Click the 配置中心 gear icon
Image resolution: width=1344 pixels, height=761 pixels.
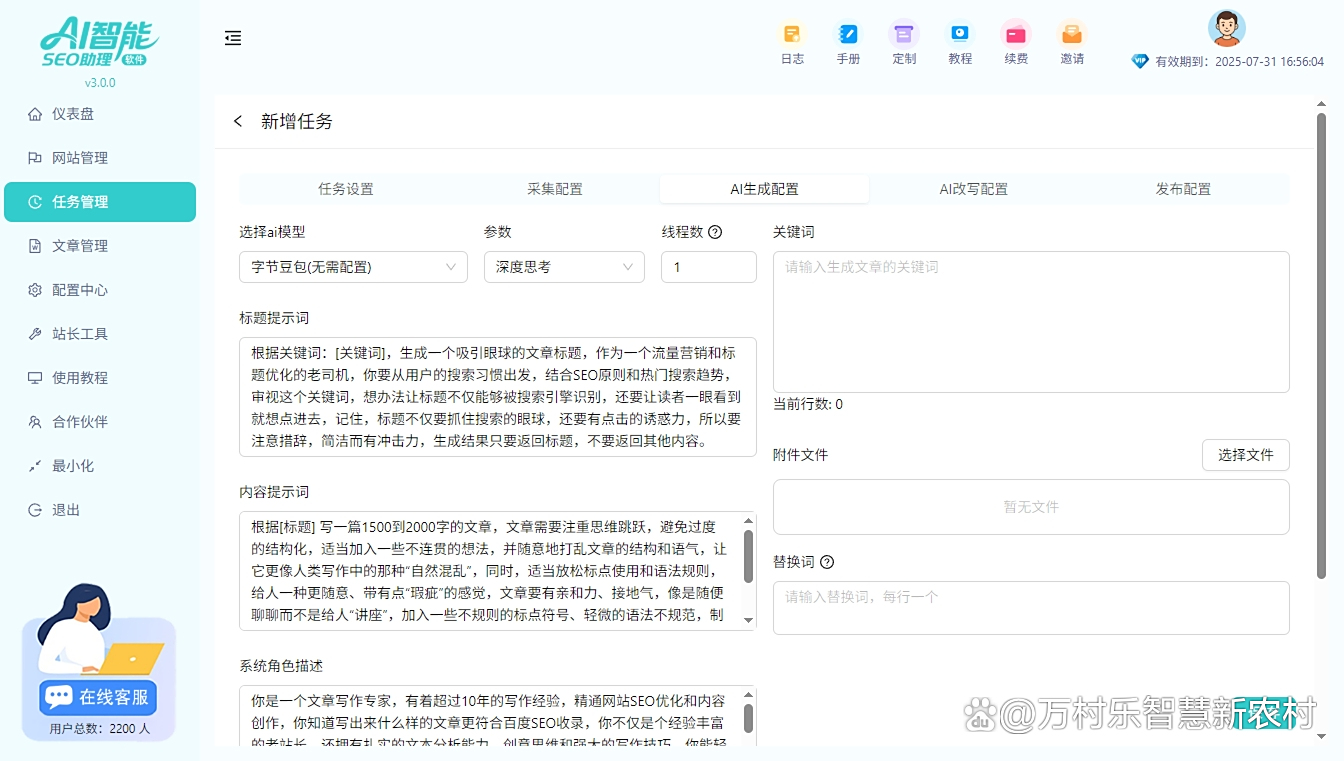[35, 290]
